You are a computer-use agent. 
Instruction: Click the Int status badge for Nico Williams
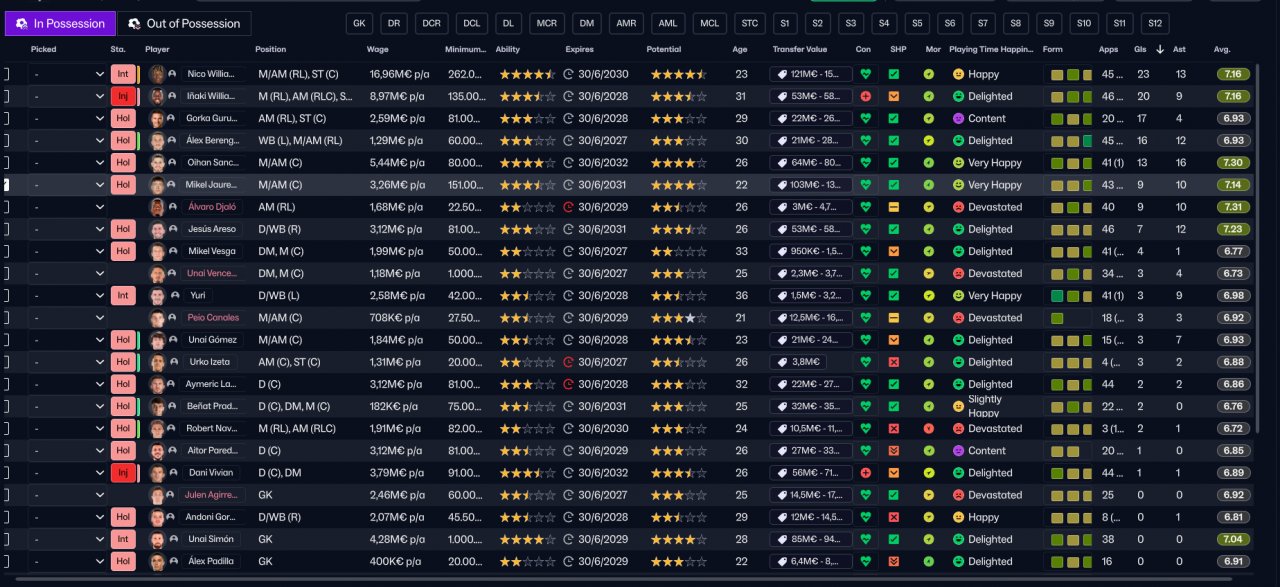pos(122,74)
